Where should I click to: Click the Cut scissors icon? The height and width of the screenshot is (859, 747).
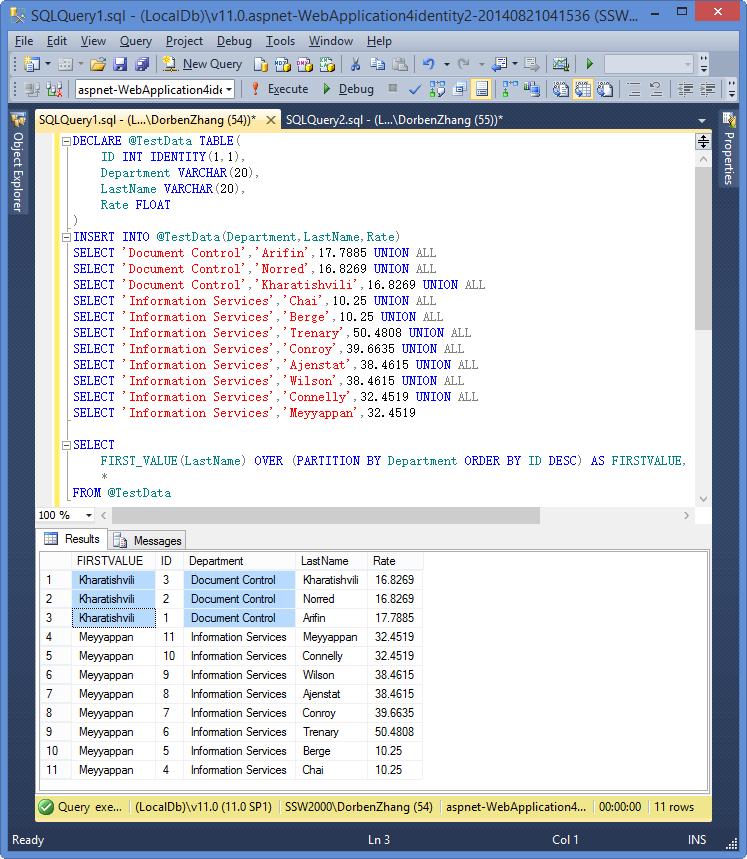point(355,64)
